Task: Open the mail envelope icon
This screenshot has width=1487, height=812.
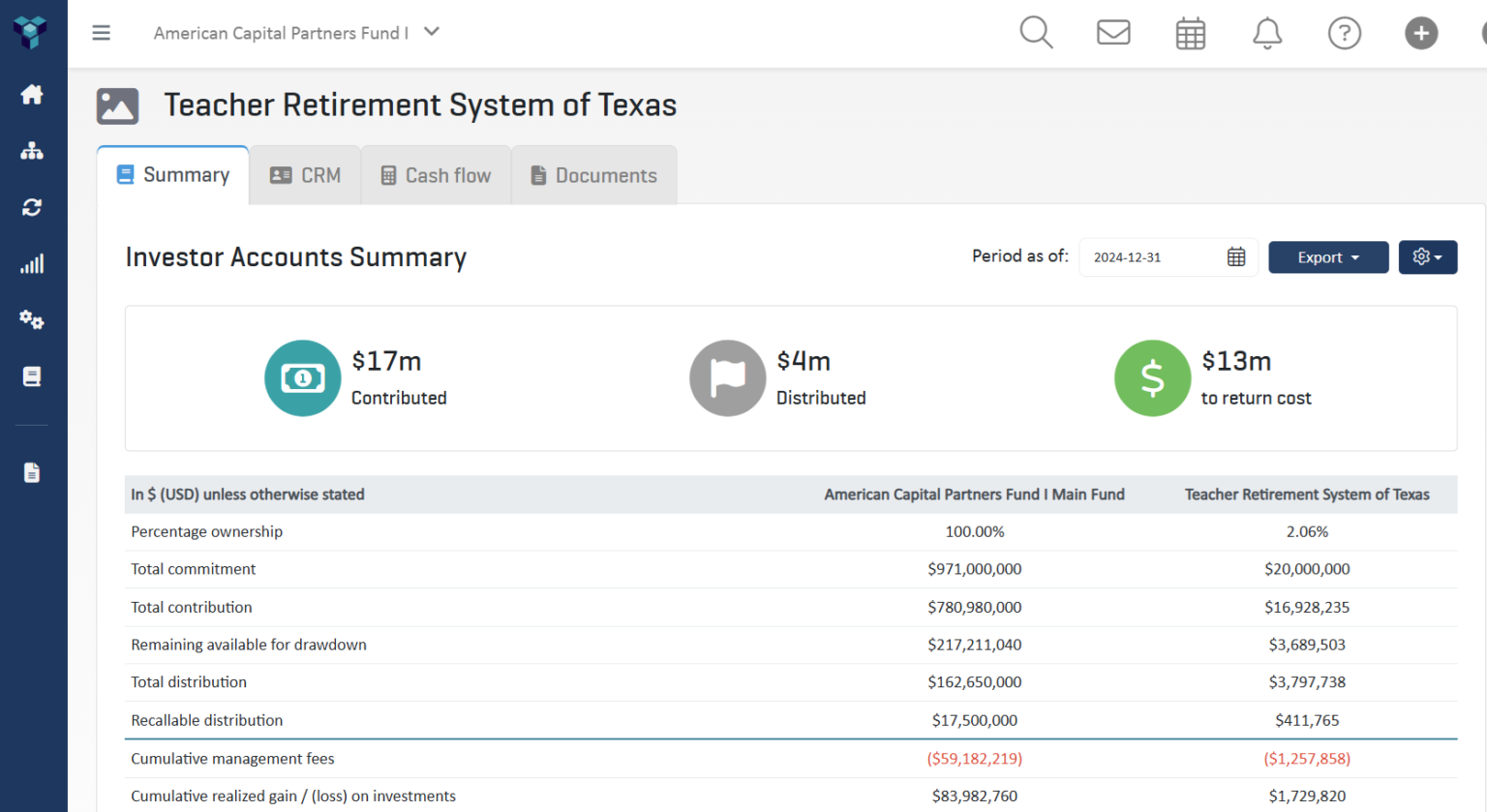Action: (1113, 33)
